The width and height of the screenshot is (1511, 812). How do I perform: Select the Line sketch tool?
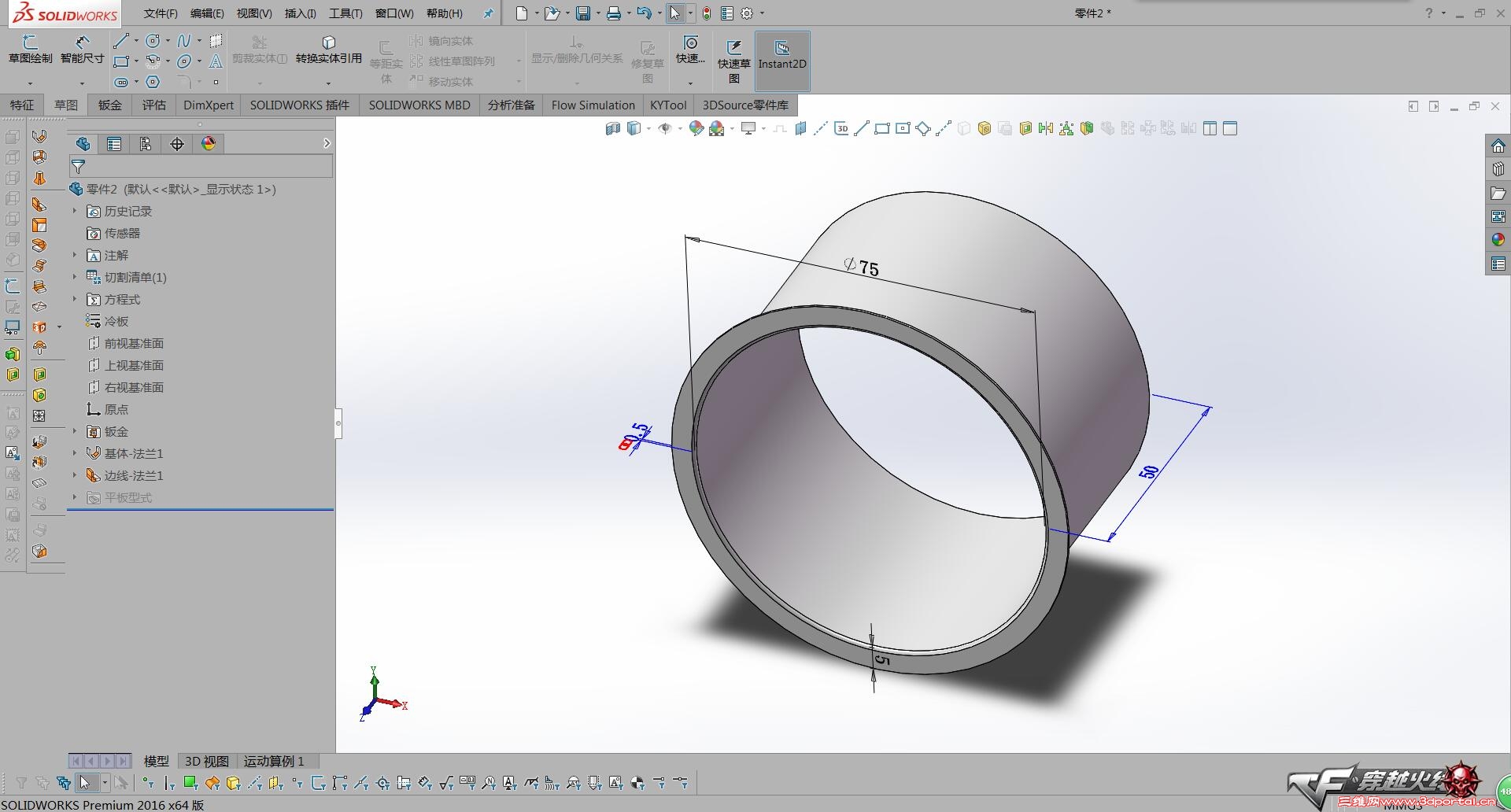[120, 41]
